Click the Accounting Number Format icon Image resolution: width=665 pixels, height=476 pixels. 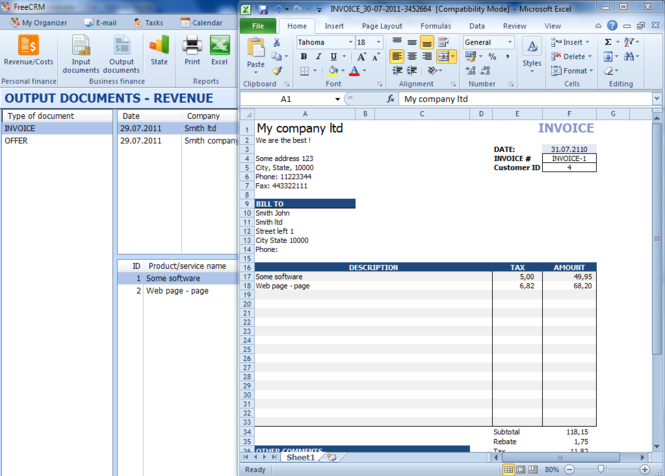click(470, 56)
